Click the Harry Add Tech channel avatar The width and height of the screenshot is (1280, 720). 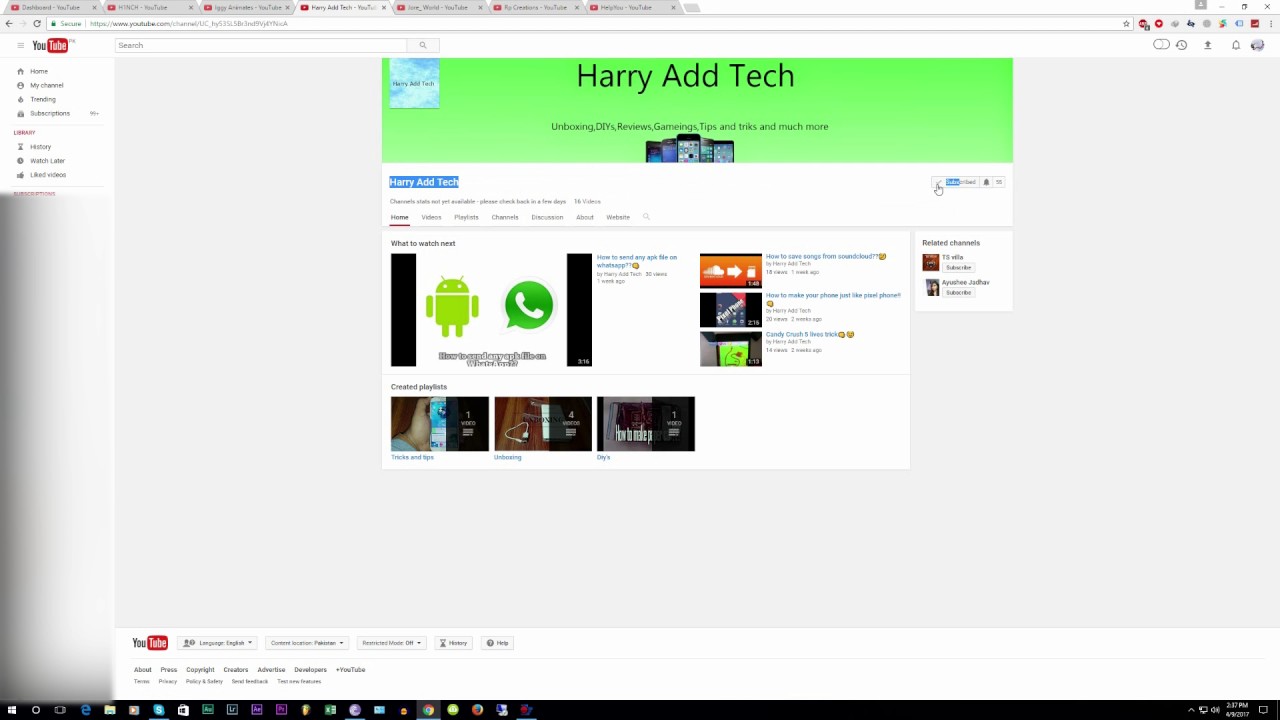point(414,83)
